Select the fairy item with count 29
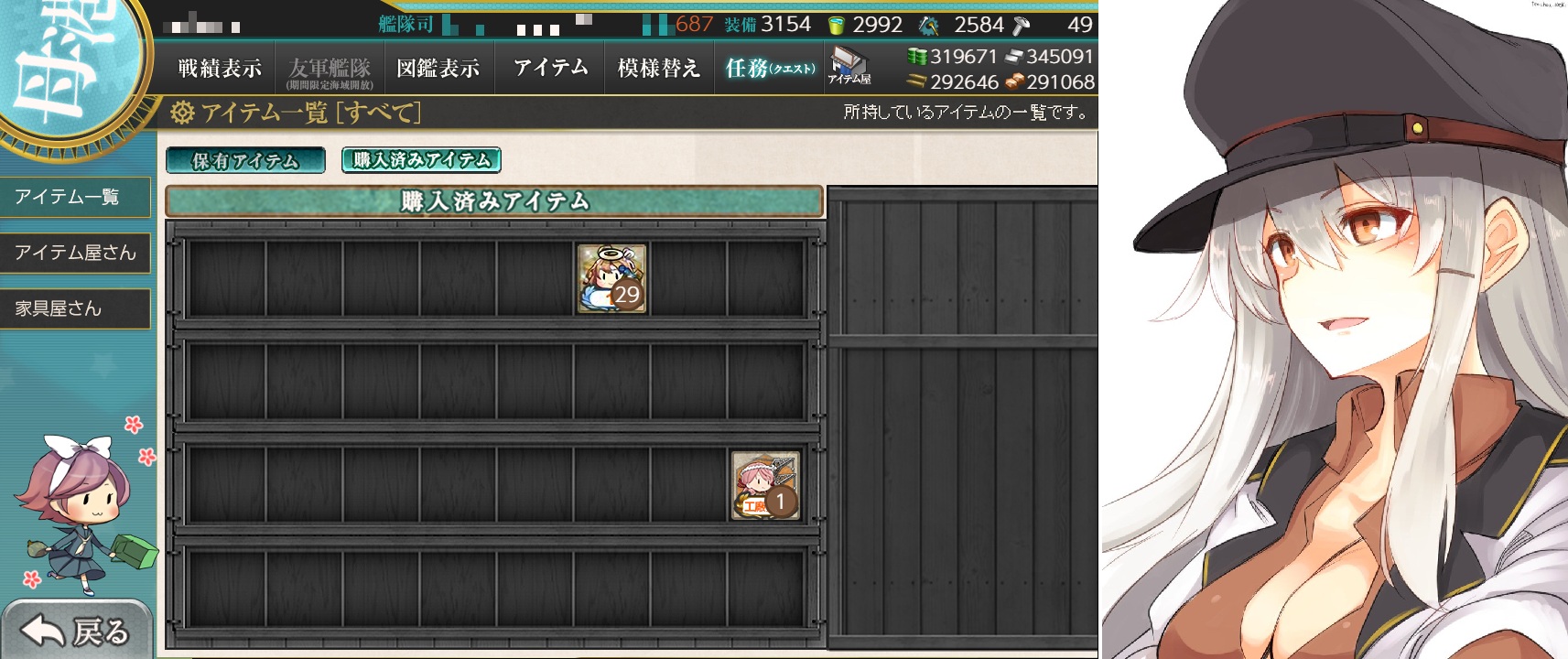This screenshot has width=1568, height=659. (x=612, y=278)
